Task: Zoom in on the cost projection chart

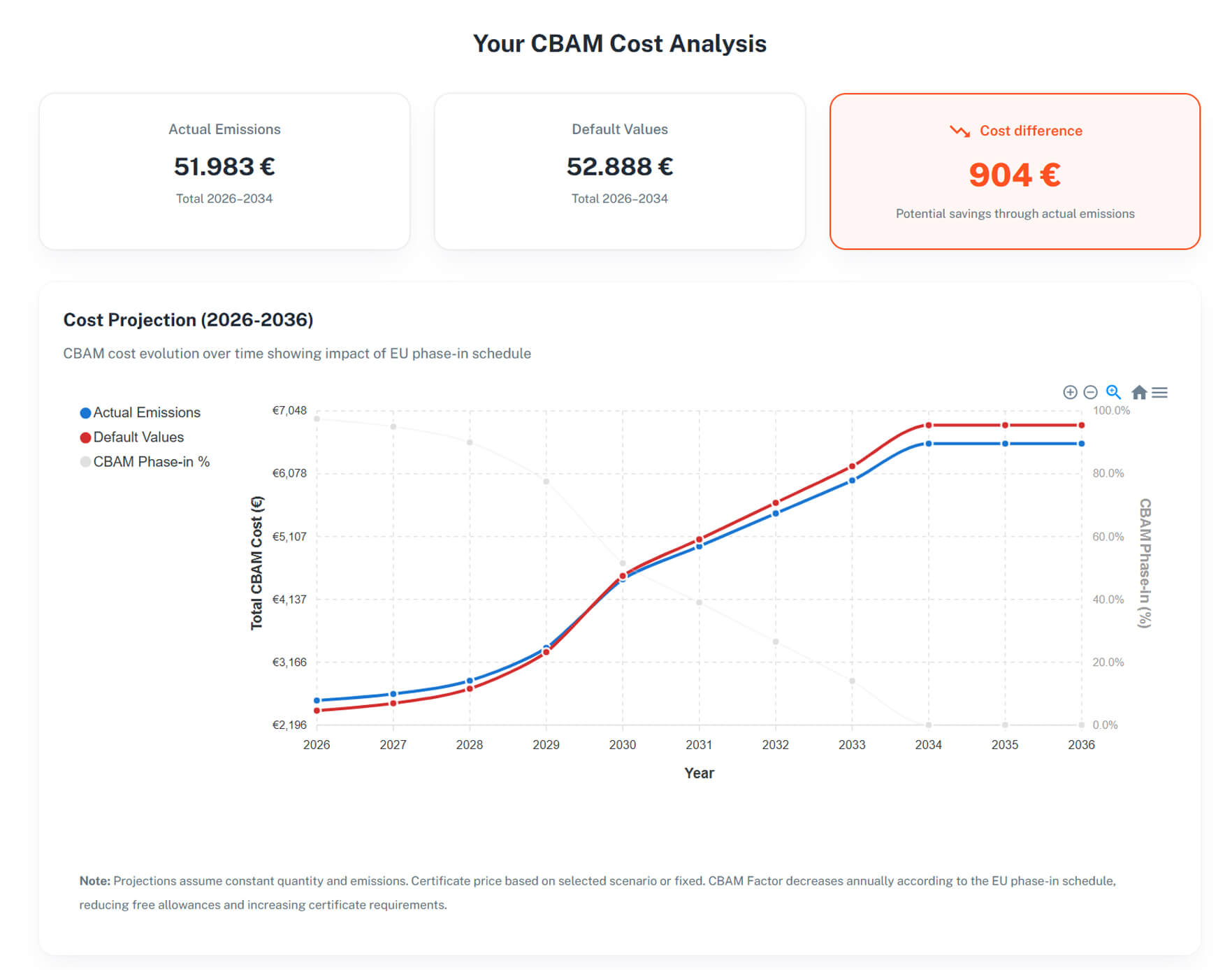Action: (1069, 392)
